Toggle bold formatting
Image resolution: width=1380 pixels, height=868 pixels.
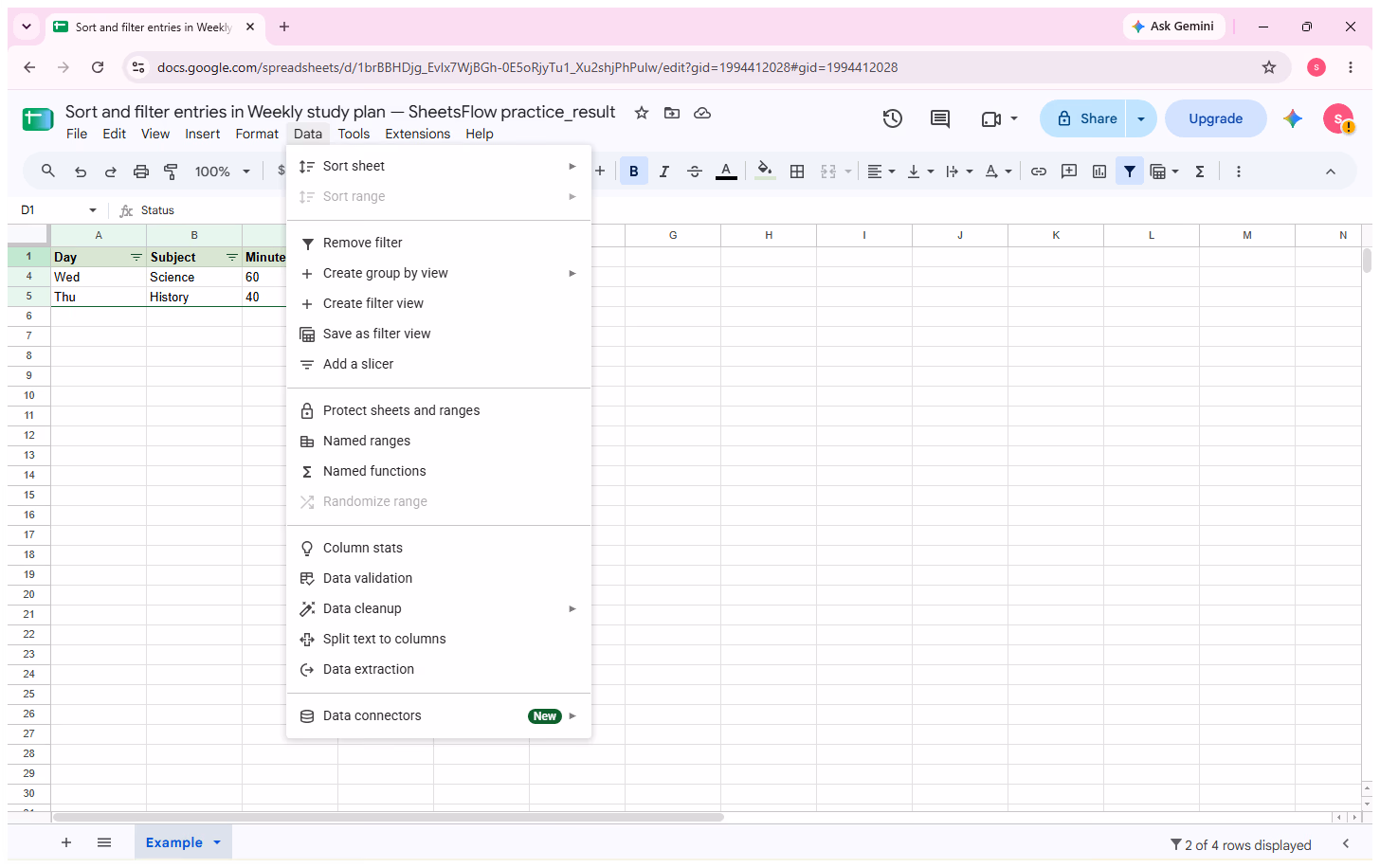(634, 172)
